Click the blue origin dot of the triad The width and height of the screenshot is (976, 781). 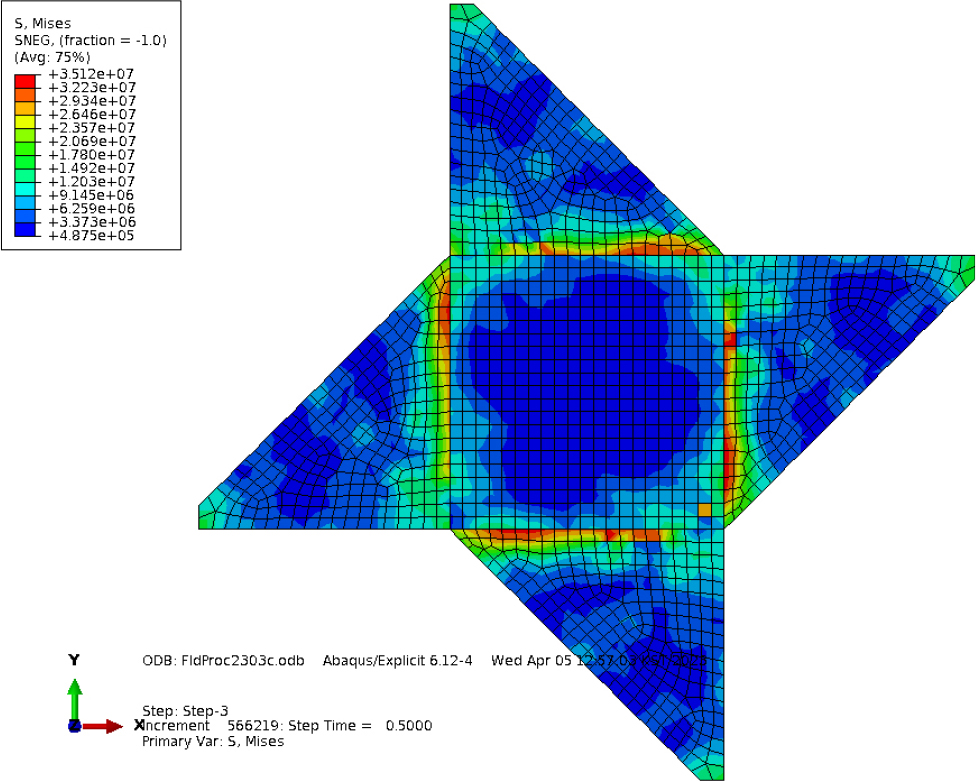click(74, 726)
